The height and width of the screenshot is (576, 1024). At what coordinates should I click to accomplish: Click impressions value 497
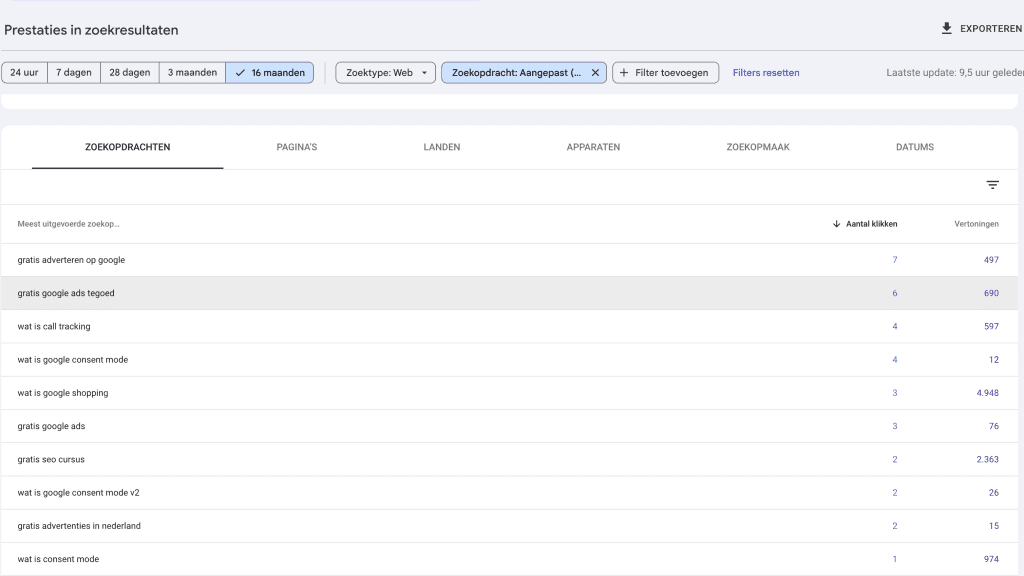991,260
